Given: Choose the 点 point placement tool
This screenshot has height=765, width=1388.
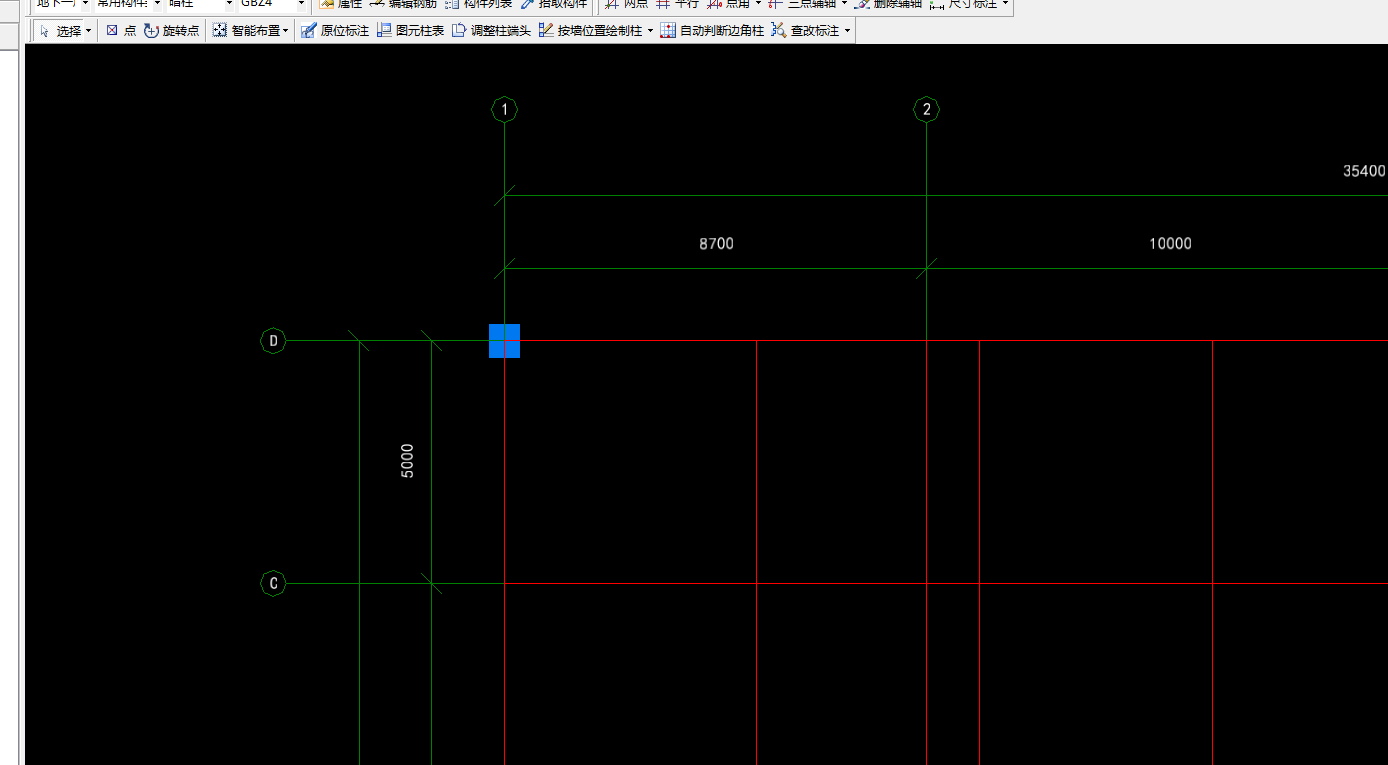Looking at the screenshot, I should (121, 31).
